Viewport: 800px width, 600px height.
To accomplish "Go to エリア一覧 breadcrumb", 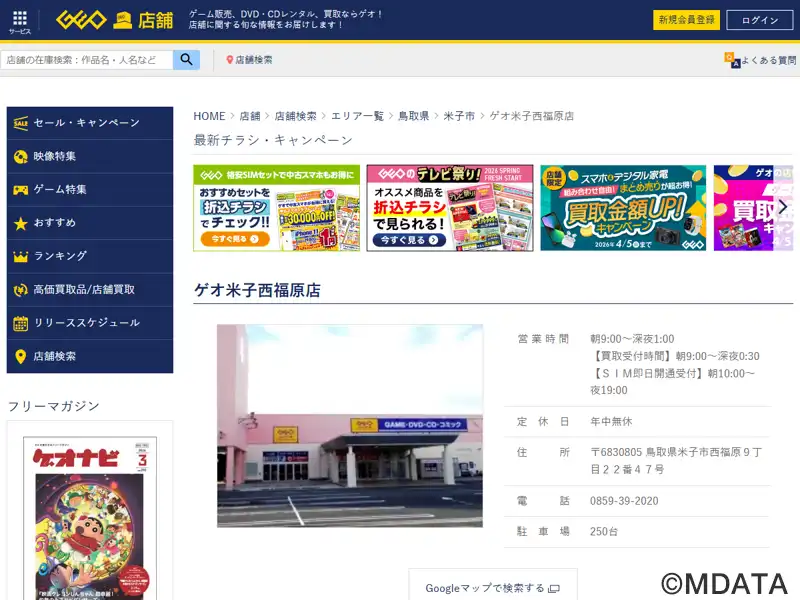I will [357, 116].
